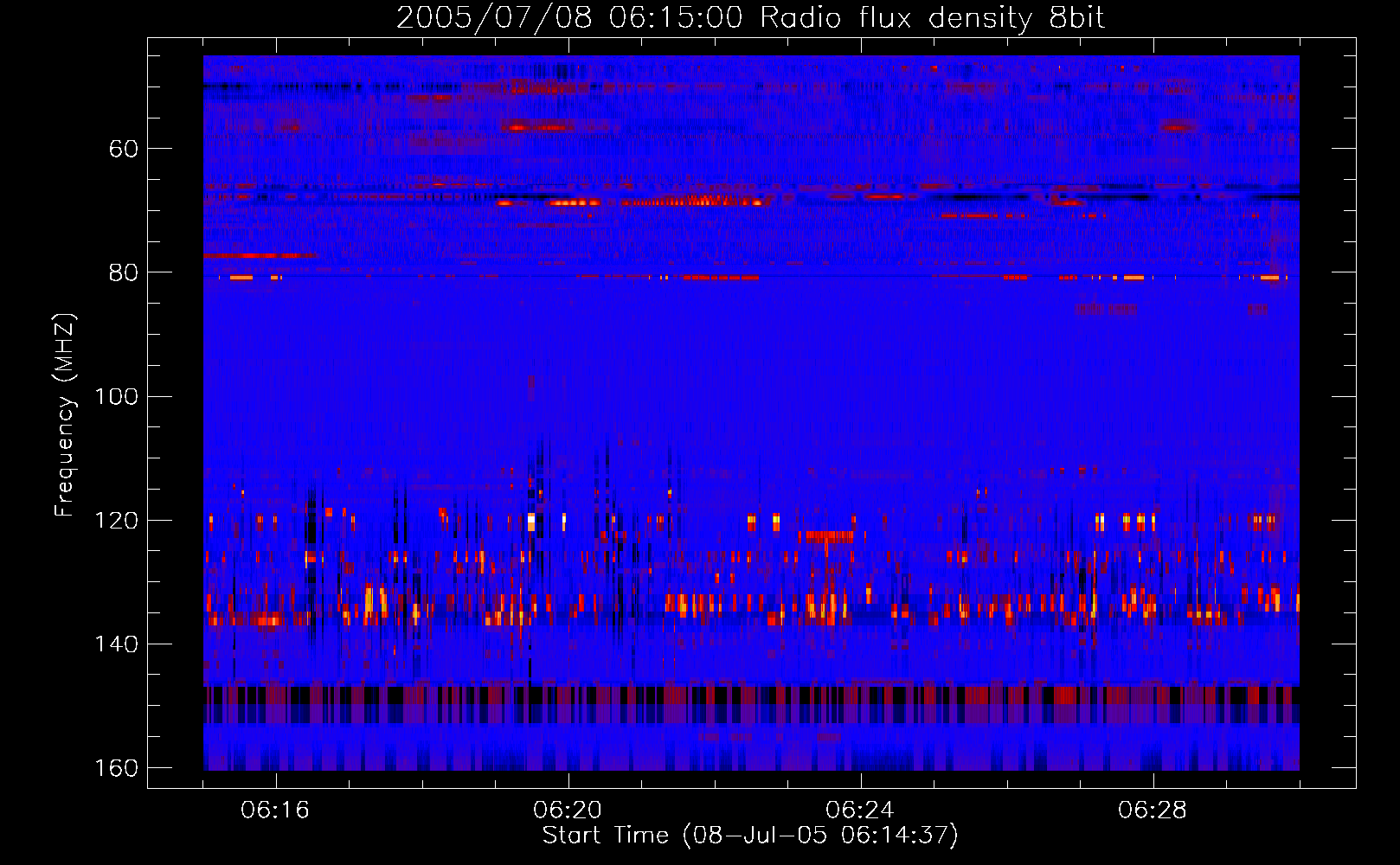1400x865 pixels.
Task: Click the 06:20 time tick label
Action: tap(568, 811)
